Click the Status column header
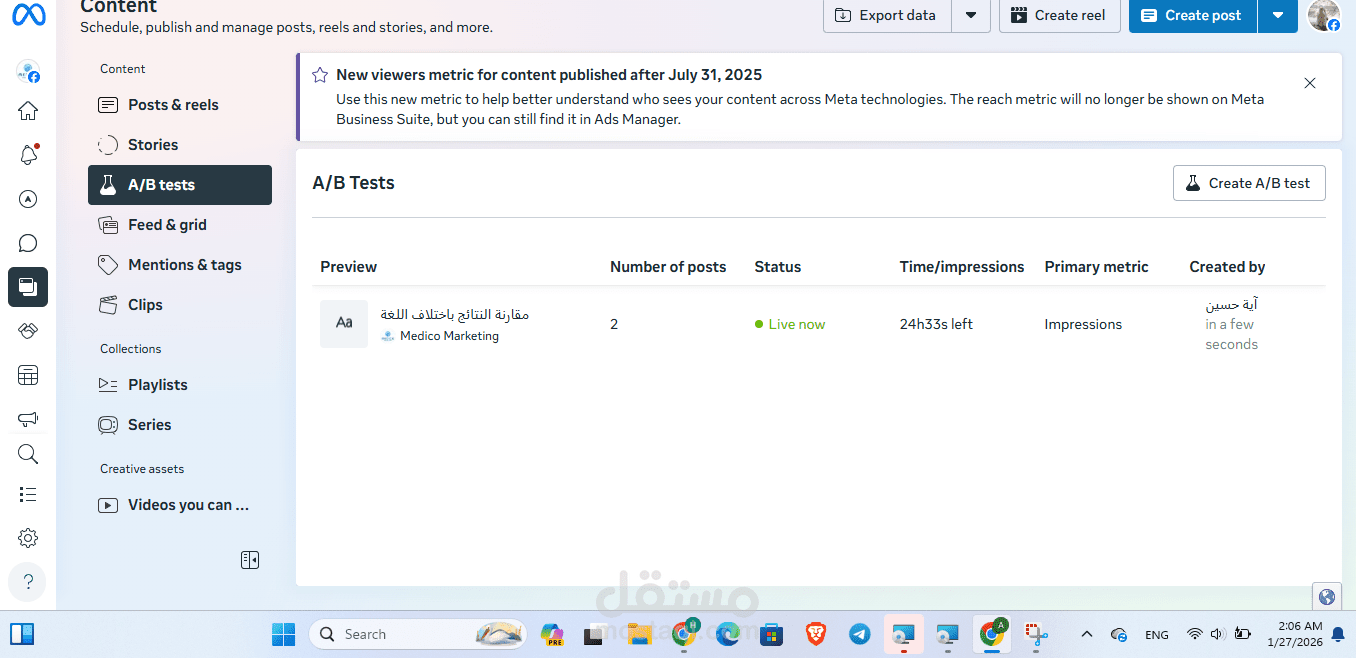Screen dimensions: 1356x658 778,267
